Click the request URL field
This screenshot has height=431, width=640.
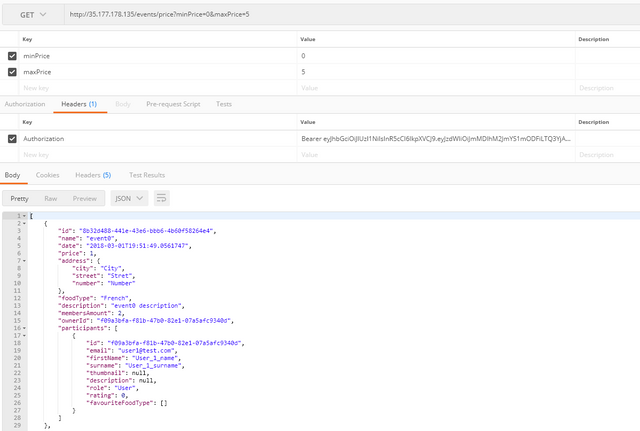(352, 15)
